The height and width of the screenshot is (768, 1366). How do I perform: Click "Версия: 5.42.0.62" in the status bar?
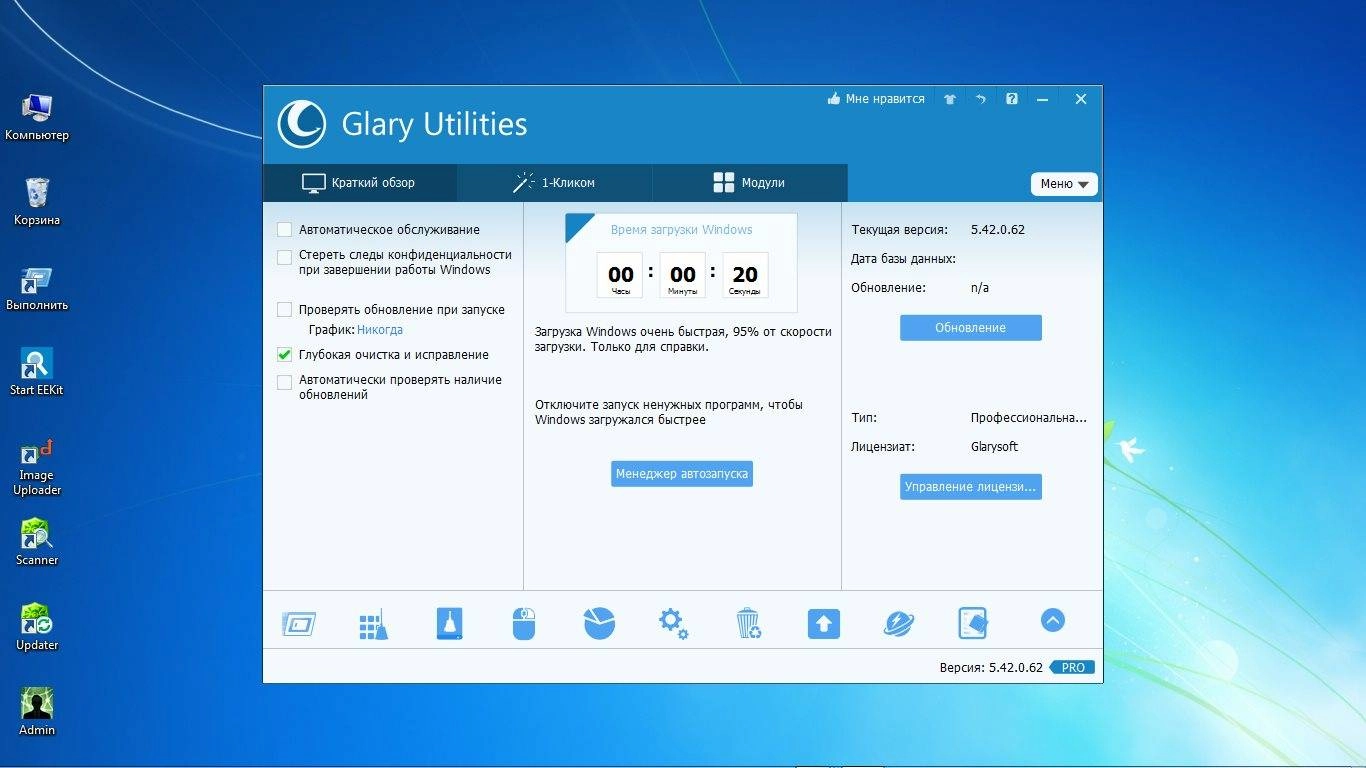click(991, 667)
